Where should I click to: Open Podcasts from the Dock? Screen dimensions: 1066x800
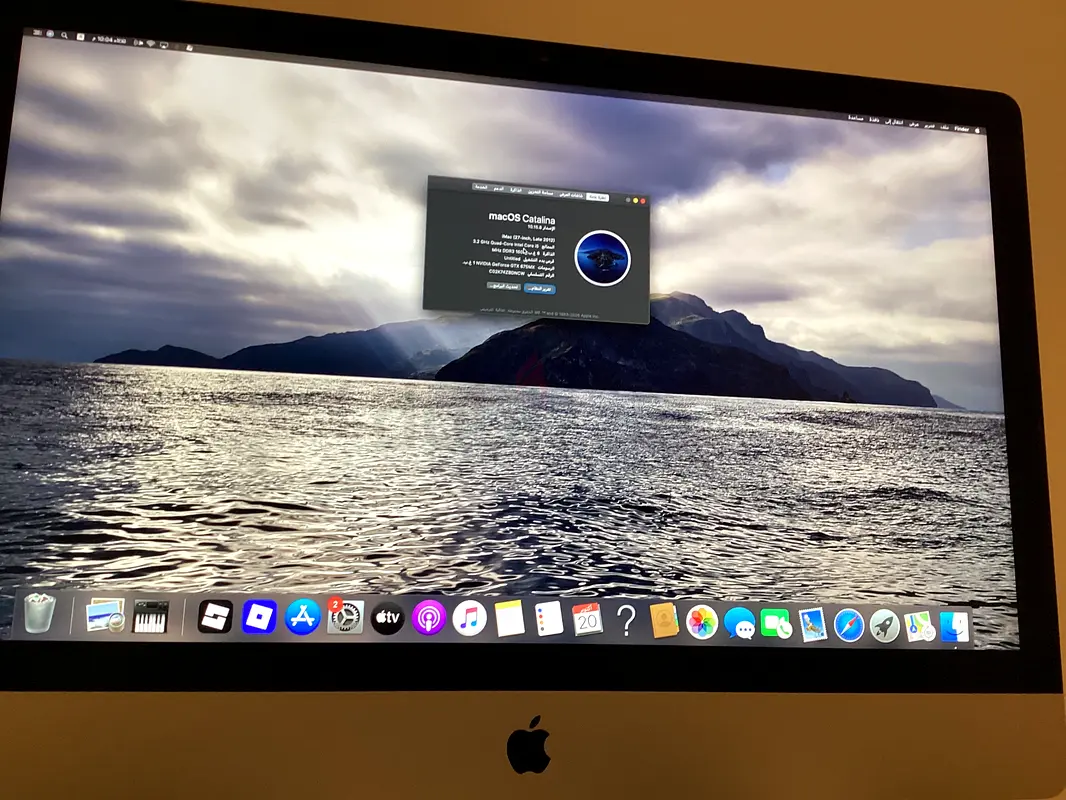[428, 619]
